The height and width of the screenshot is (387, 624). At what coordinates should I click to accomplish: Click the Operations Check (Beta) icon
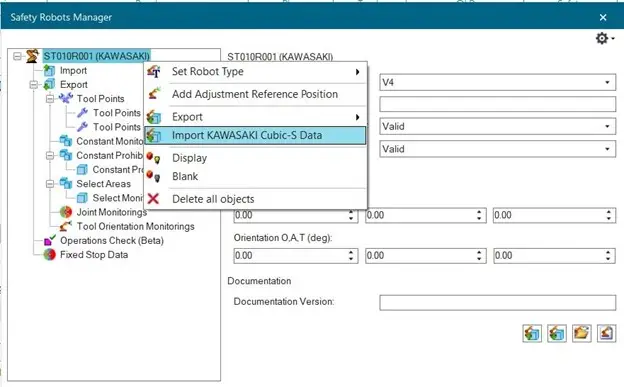point(49,240)
